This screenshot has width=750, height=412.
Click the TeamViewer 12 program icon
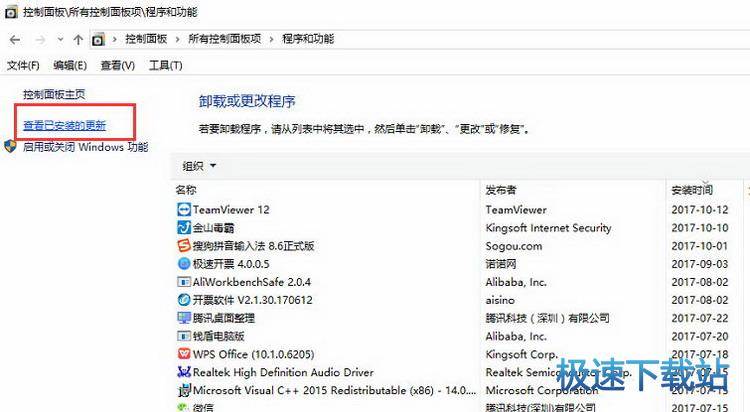184,210
